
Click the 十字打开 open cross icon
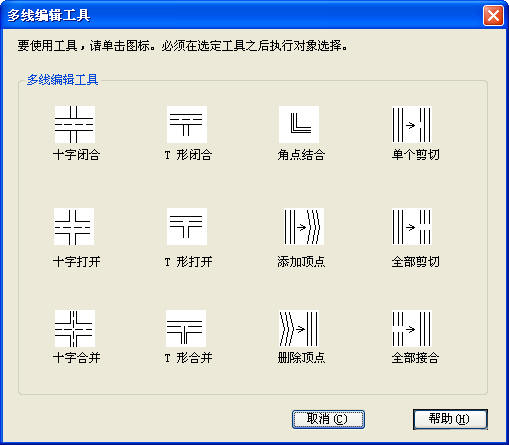click(74, 227)
